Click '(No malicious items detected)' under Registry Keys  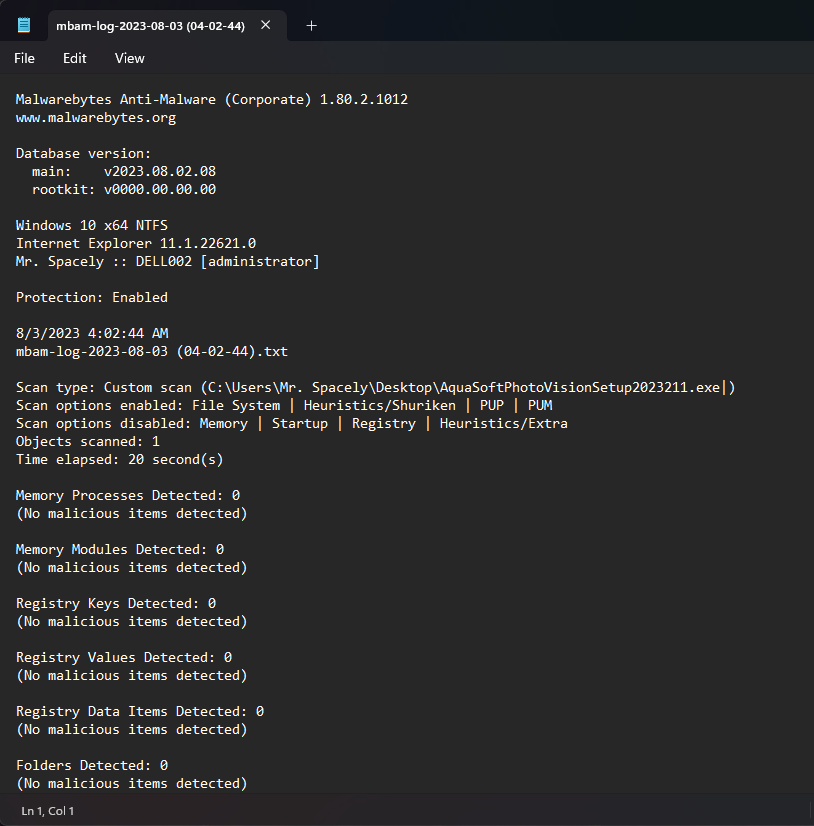132,622
